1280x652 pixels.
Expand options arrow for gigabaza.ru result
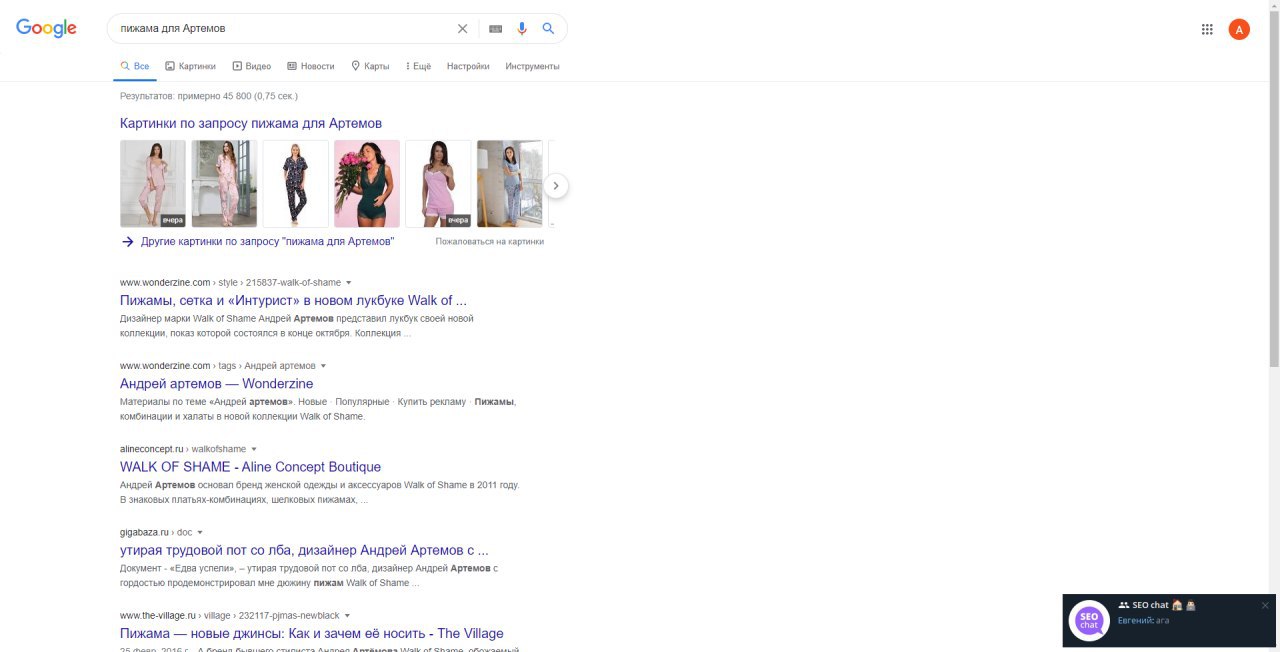tap(200, 533)
